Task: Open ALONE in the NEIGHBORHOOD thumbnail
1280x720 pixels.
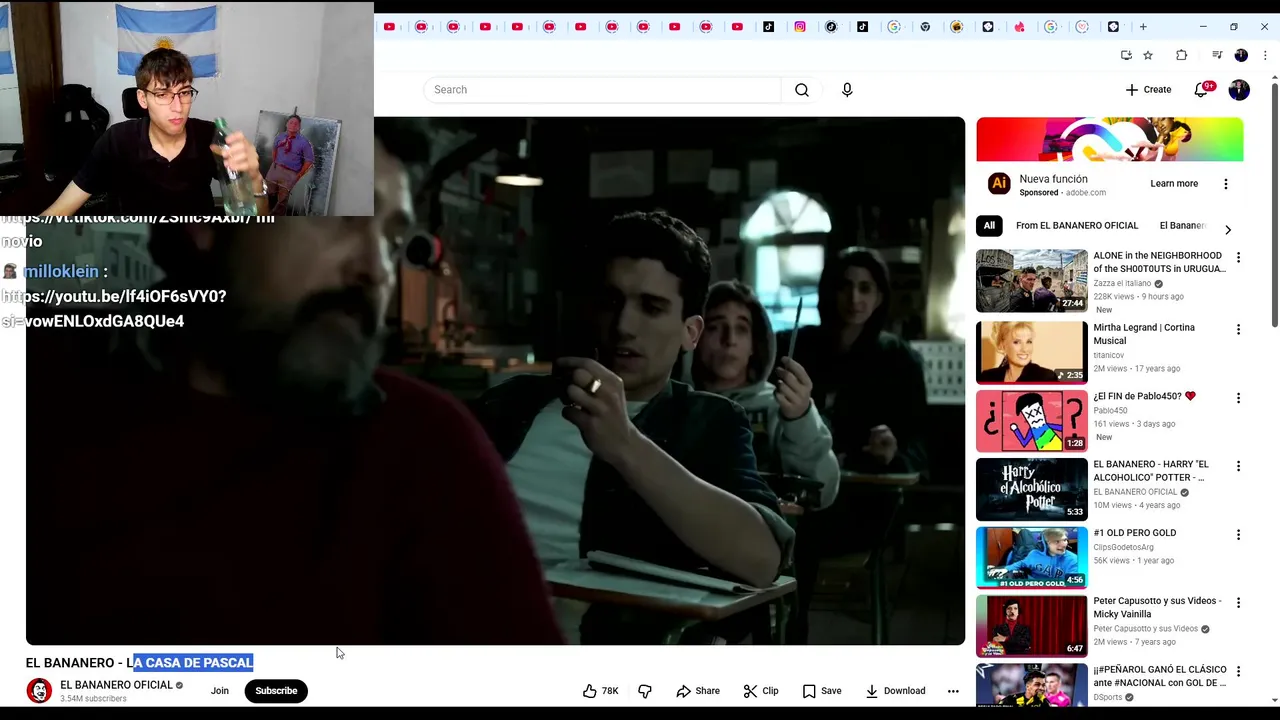Action: [x=1031, y=281]
